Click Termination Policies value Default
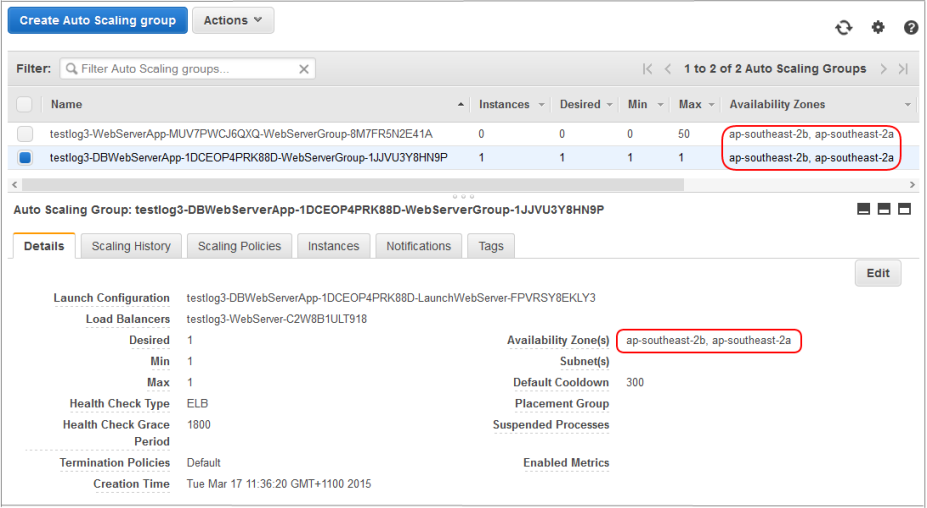Viewport: 927px width, 508px height. [x=204, y=463]
